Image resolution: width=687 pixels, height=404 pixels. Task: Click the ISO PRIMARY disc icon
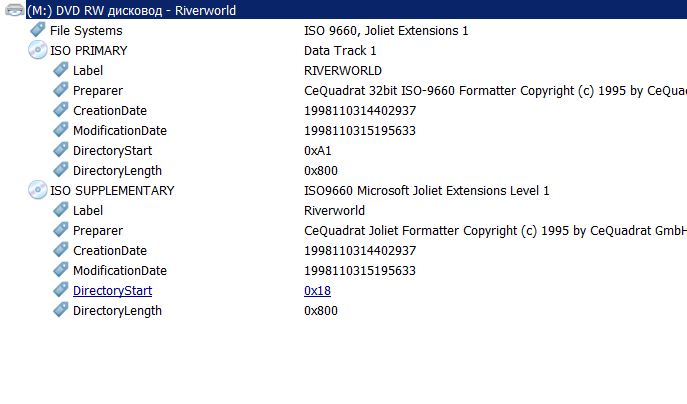38,50
